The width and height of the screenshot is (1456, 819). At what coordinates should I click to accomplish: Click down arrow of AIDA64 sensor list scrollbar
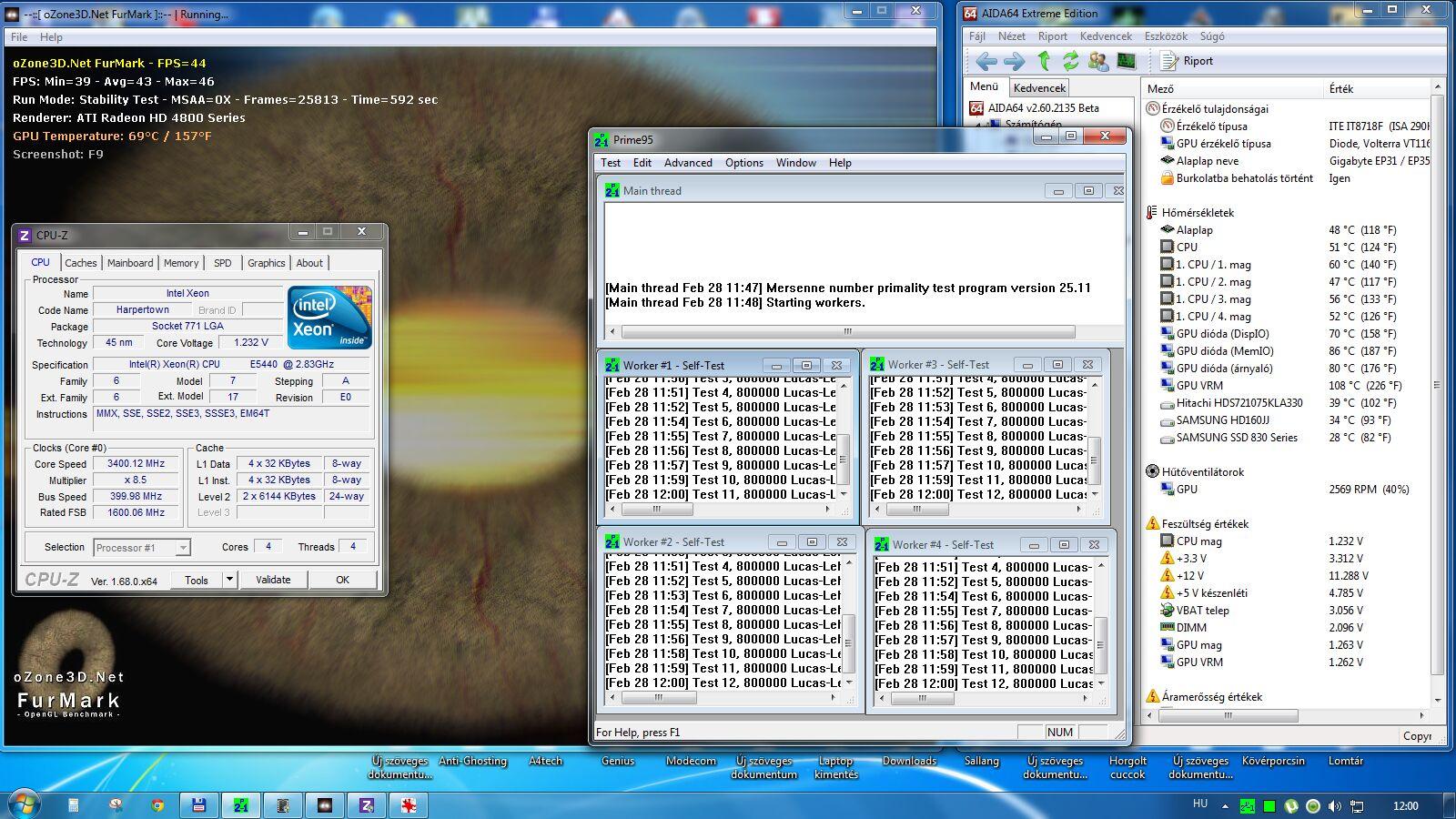[1438, 700]
